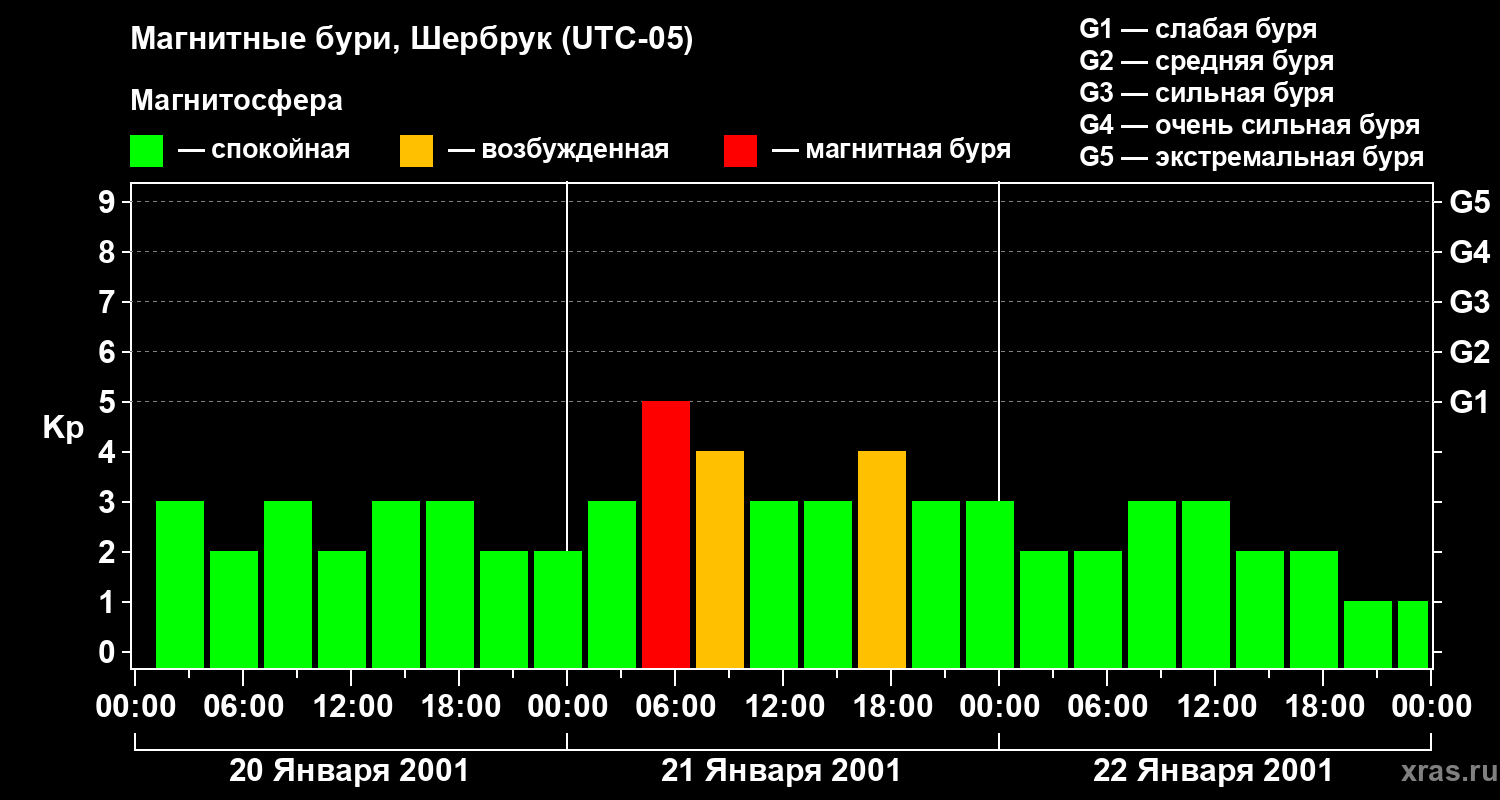Screen dimensions: 1500x800
Task: Click the 'G5 — экстремальная буря' description
Action: tap(1251, 157)
